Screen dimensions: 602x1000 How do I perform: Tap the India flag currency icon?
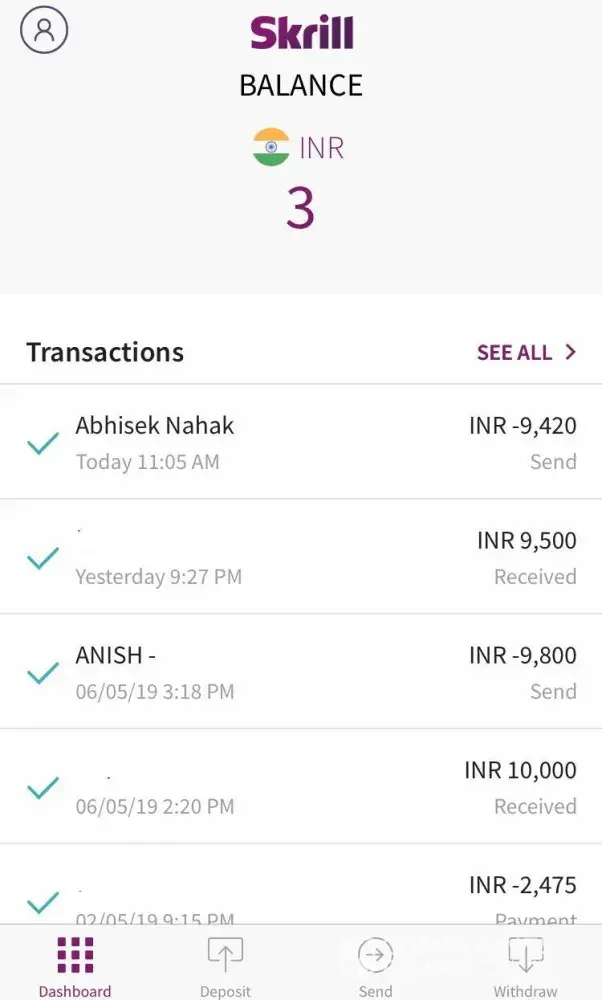click(271, 148)
